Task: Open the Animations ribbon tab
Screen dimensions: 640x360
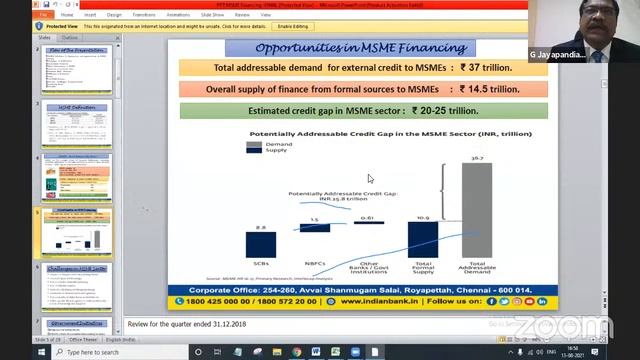Action: (178, 15)
